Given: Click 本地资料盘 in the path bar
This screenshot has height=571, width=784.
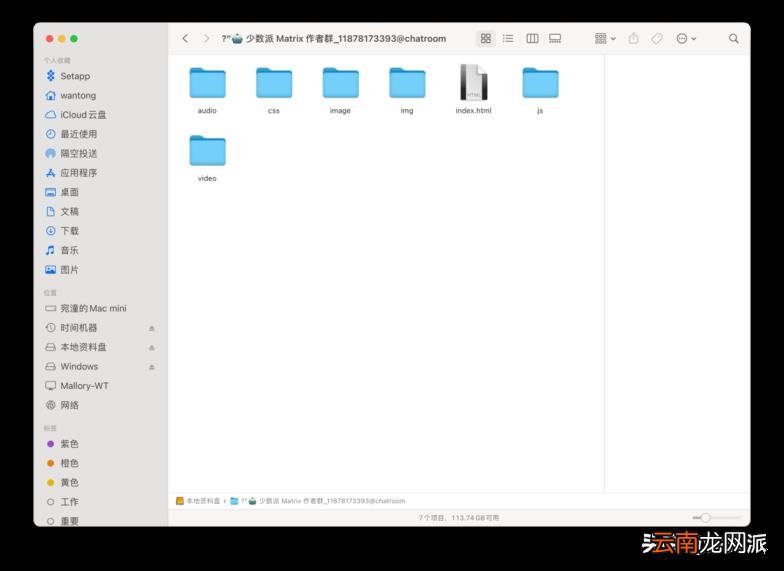Looking at the screenshot, I should pos(198,501).
